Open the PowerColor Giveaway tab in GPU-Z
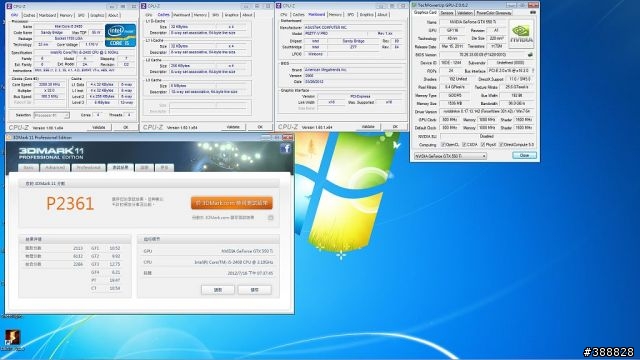Image resolution: width=640 pixels, height=360 pixels. [x=493, y=13]
